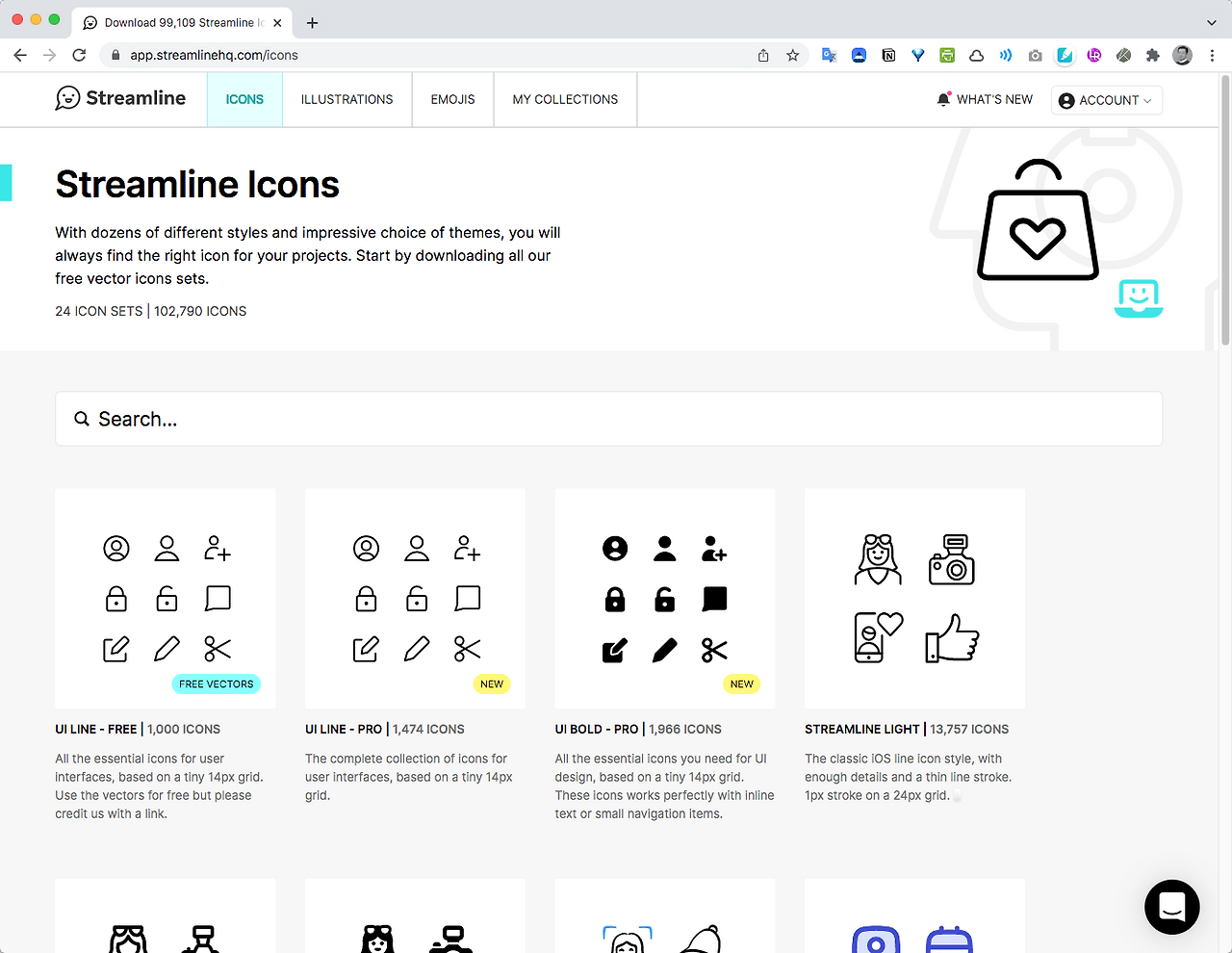Click the thumbs-up icon in Streamline Light card
Viewport: 1232px width, 953px height.
click(952, 638)
